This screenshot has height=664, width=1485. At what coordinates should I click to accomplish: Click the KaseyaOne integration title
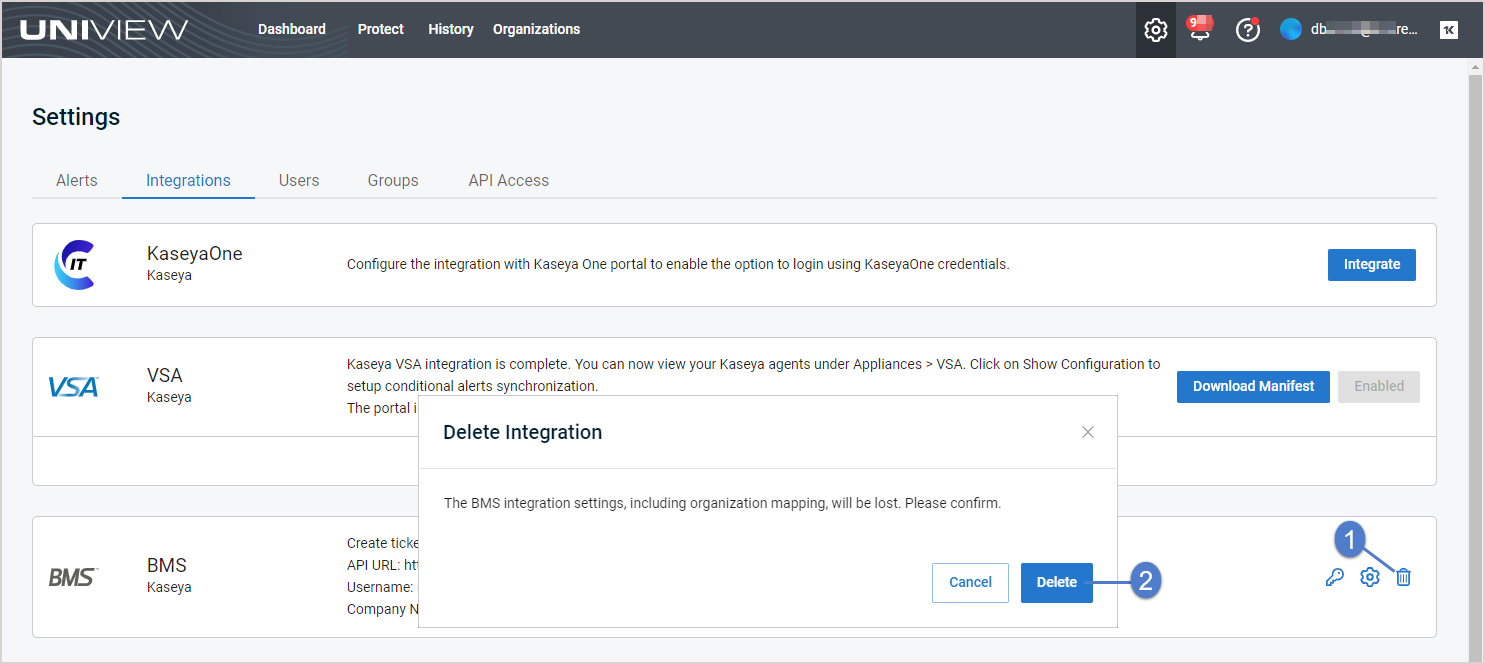point(195,253)
